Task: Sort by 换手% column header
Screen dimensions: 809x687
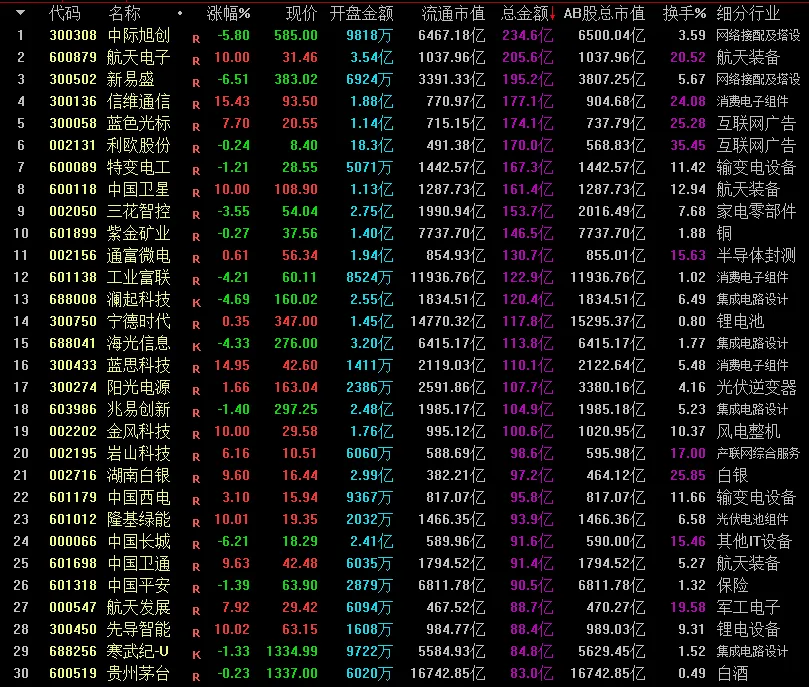Action: [x=684, y=13]
